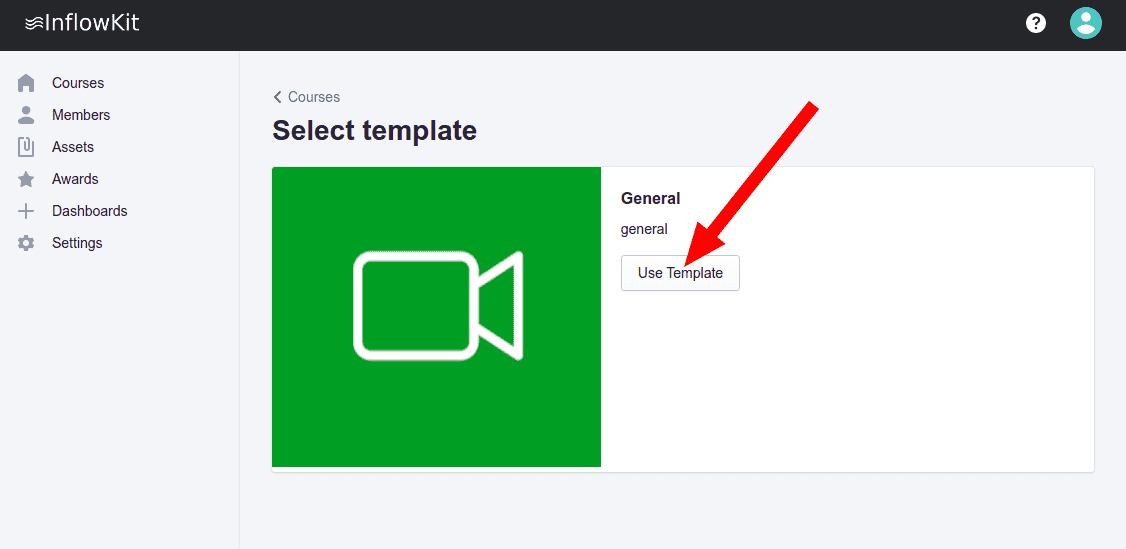Select the Assets paperclip icon
The width and height of the screenshot is (1126, 549).
click(x=26, y=147)
